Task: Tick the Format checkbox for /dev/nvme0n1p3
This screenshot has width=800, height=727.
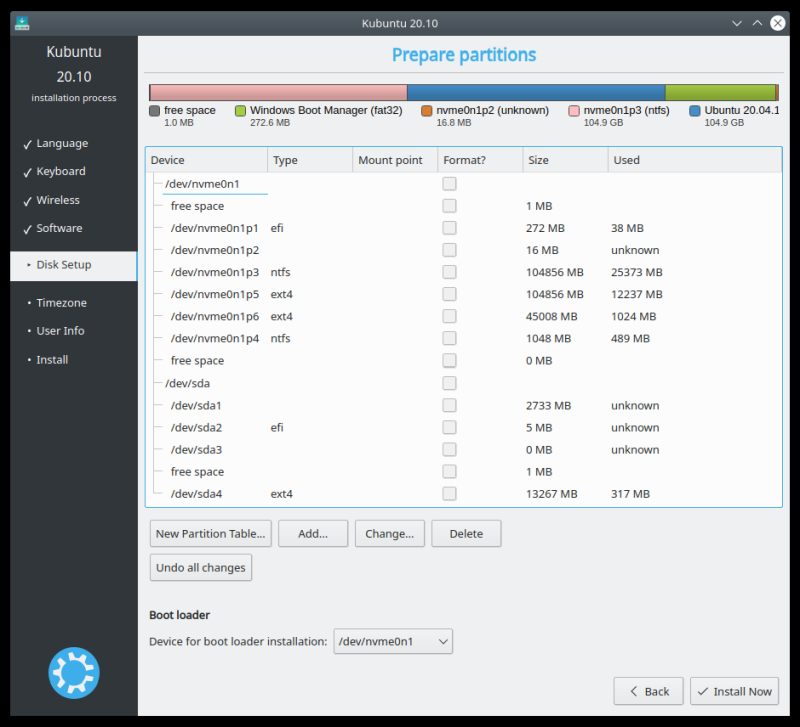Action: click(x=449, y=272)
